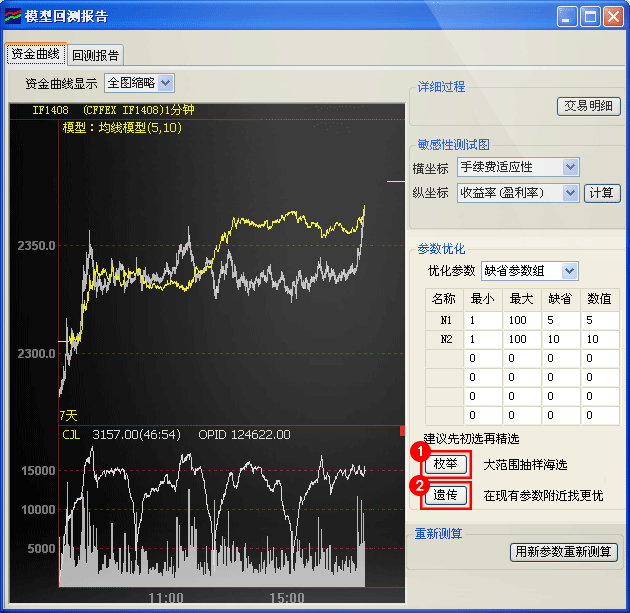Click the 枚举 button

click(445, 465)
